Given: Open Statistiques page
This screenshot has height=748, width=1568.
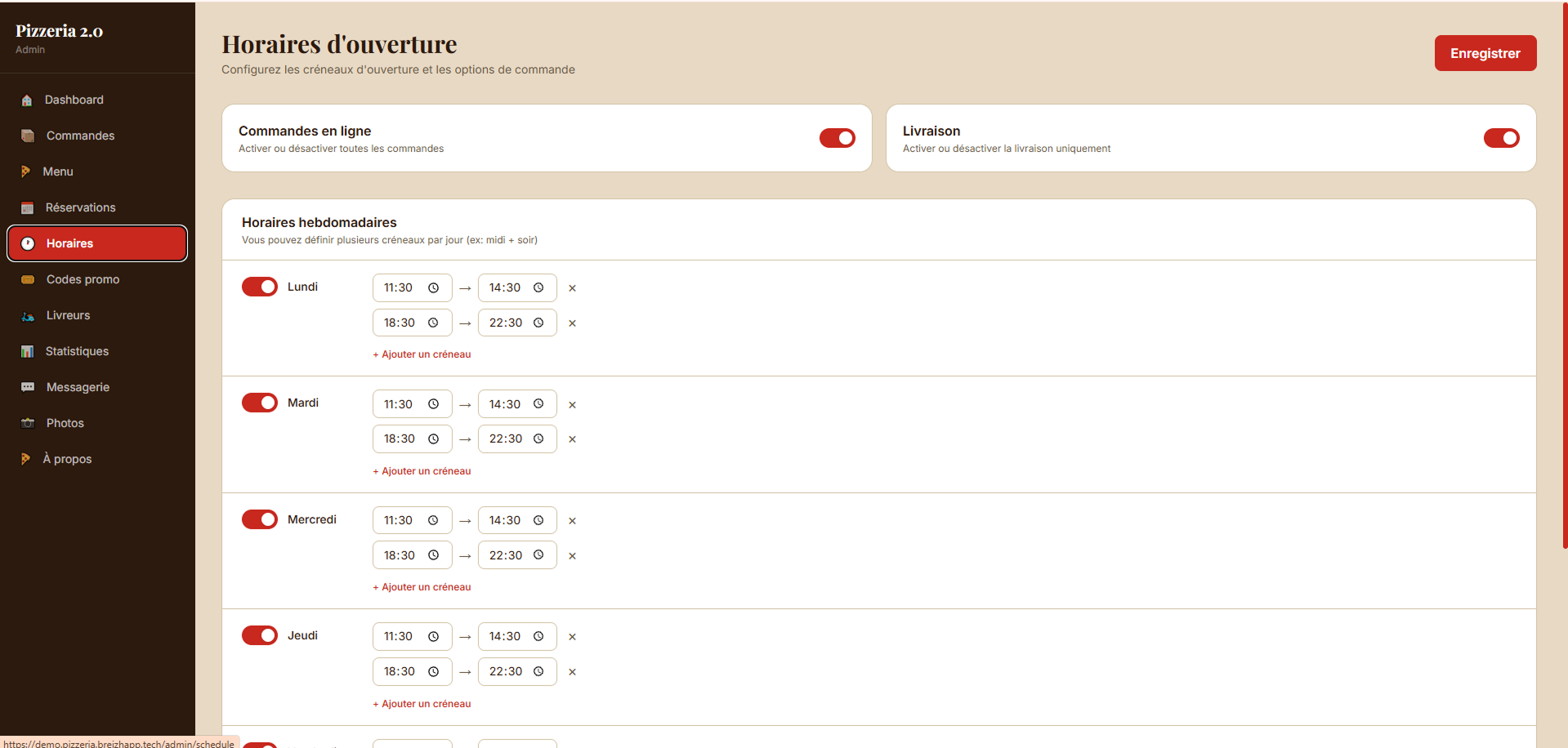Looking at the screenshot, I should click(97, 351).
